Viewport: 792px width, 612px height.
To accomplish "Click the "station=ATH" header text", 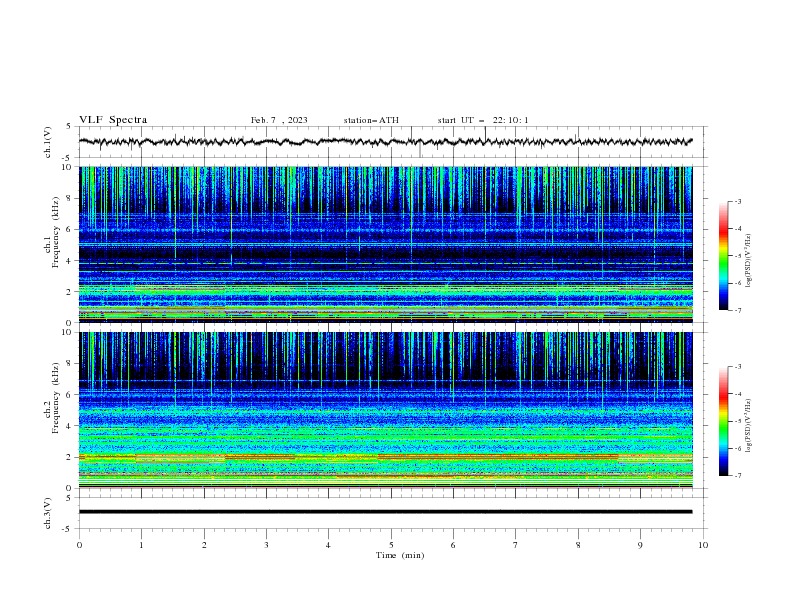I will [x=371, y=120].
